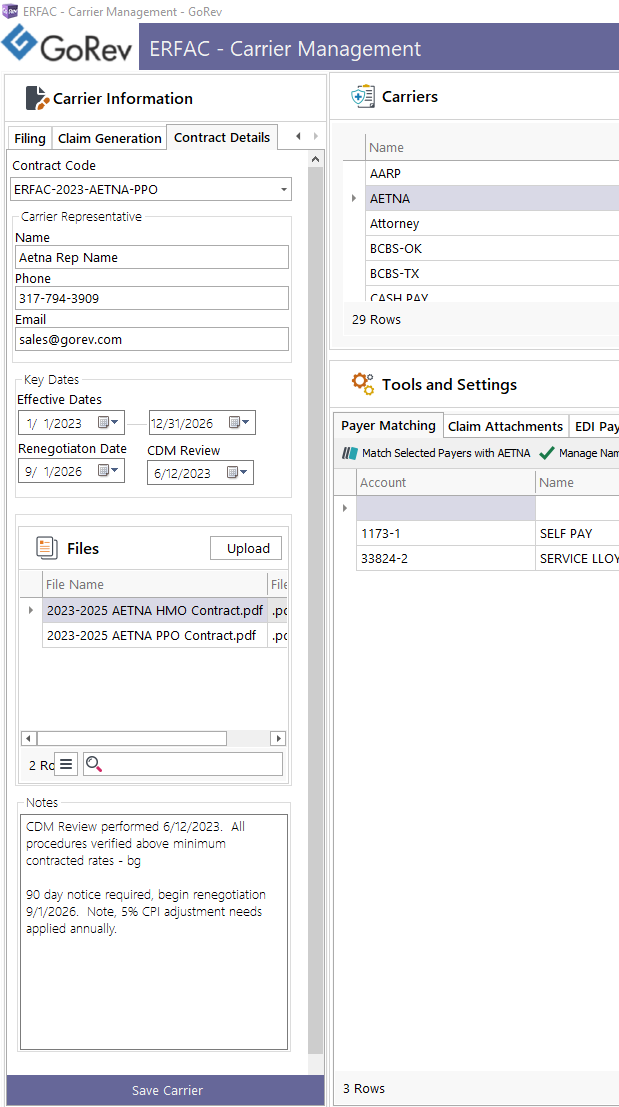Click the Files document icon
Viewport: 619px width, 1107px height.
point(47,548)
